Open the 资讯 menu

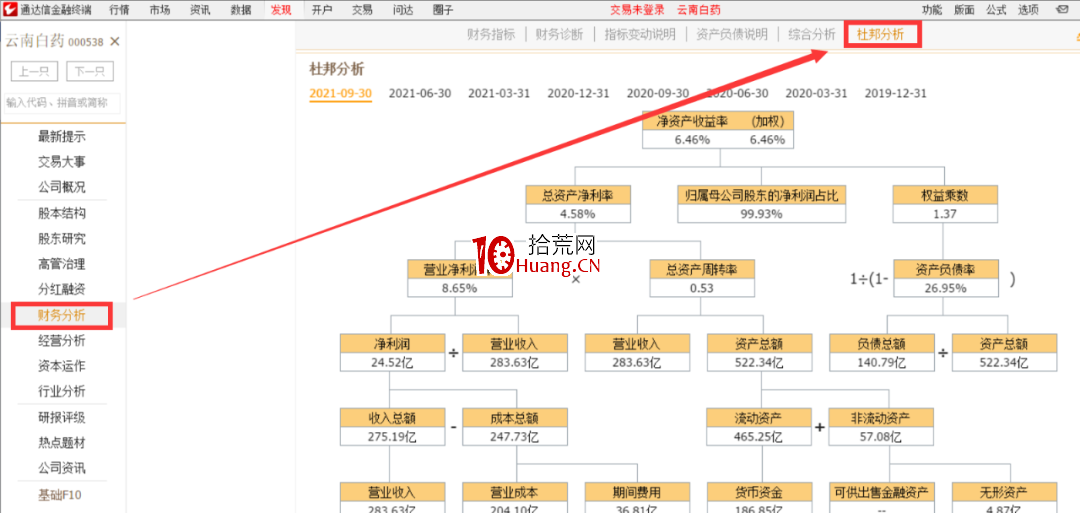tap(200, 10)
